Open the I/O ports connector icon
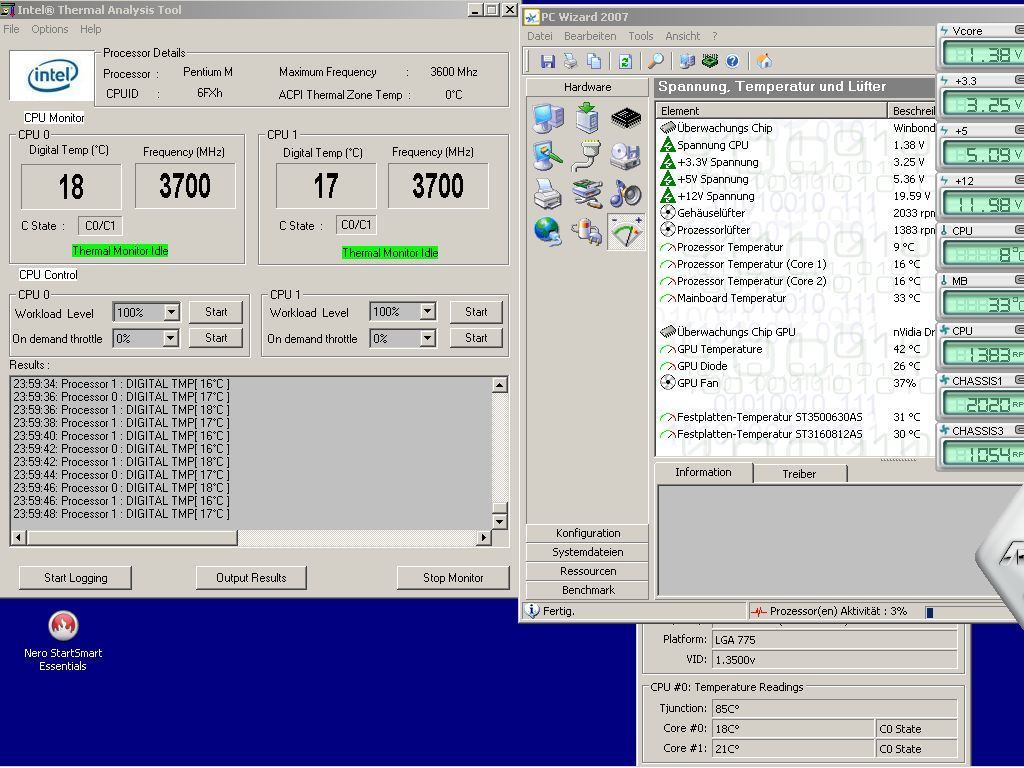1024x768 pixels. 586,157
